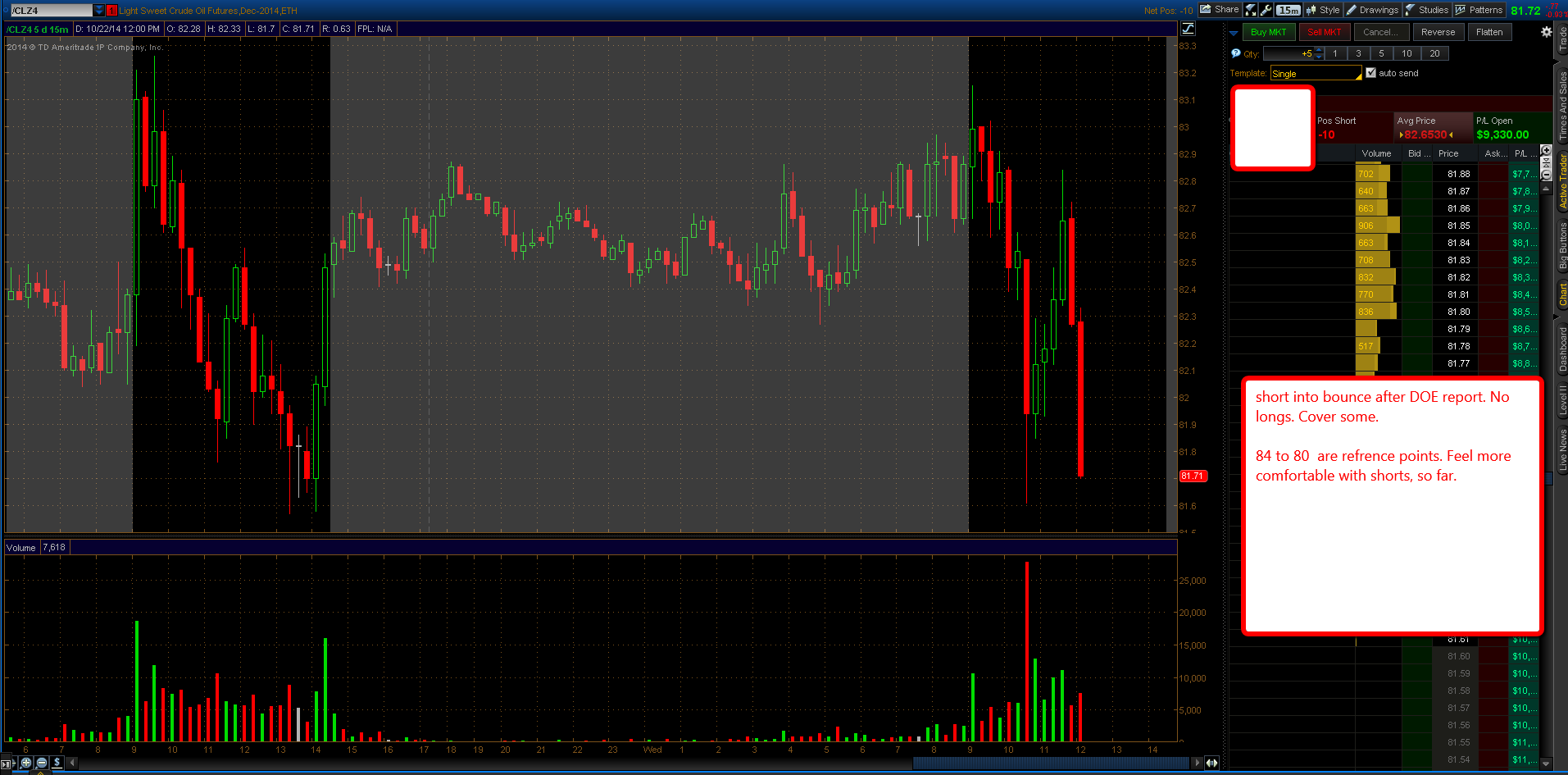Set quantity preset to 20
The height and width of the screenshot is (775, 1568).
point(1434,53)
